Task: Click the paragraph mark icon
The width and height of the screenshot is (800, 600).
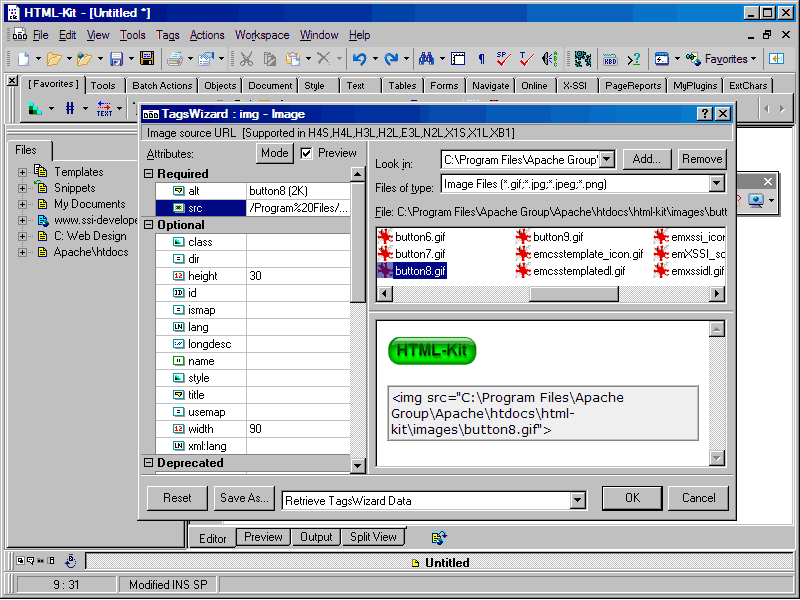Action: pos(481,59)
